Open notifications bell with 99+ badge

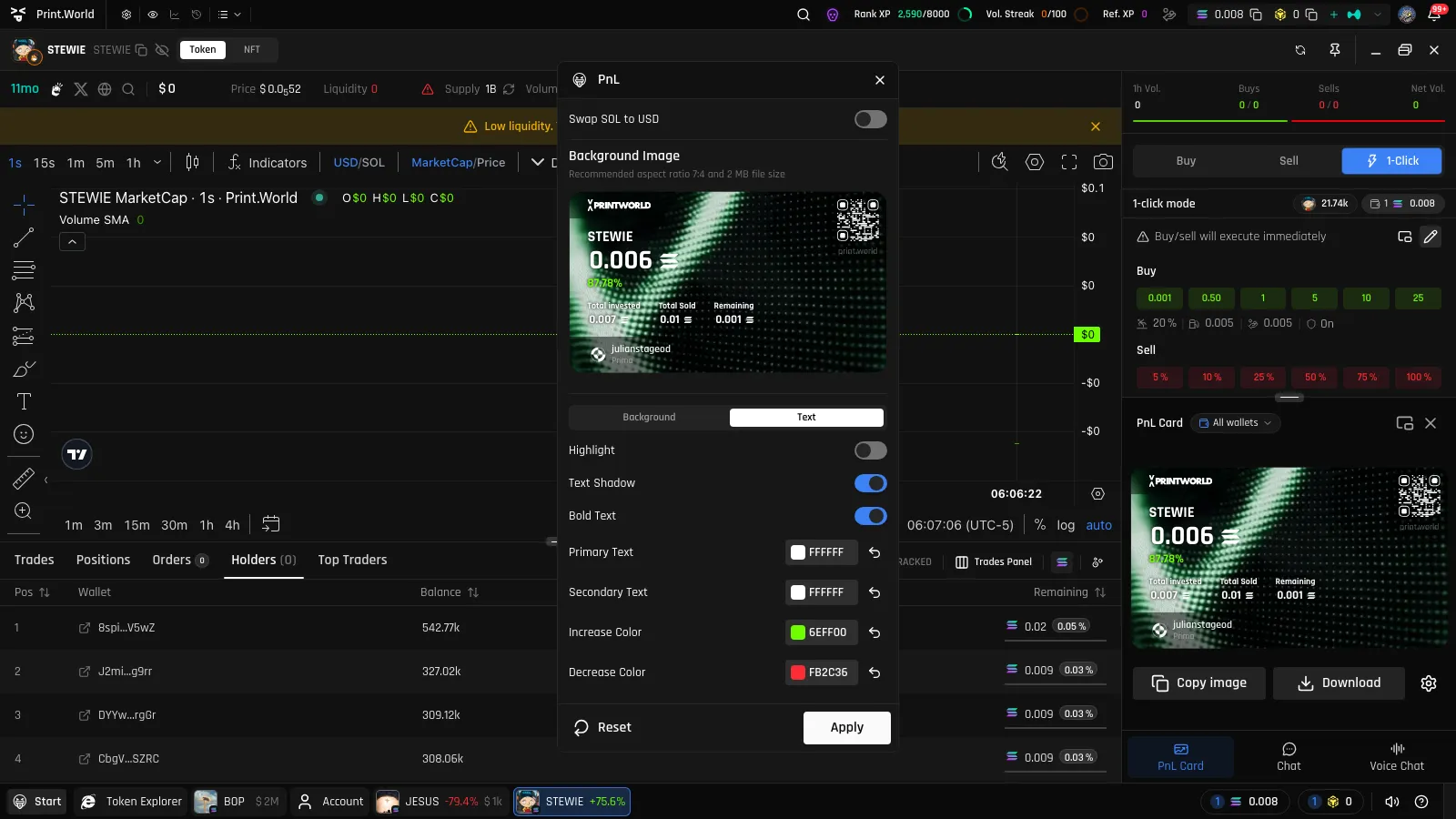pyautogui.click(x=1435, y=15)
